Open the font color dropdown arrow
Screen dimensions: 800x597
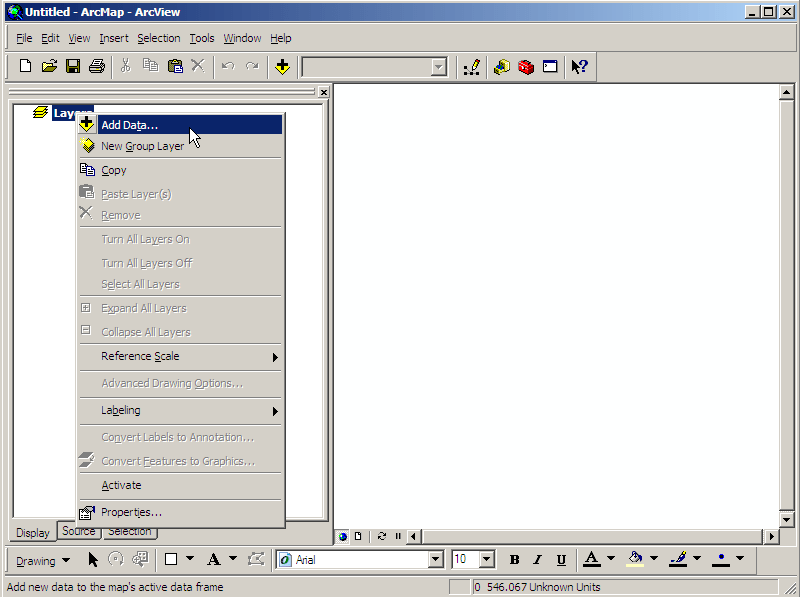click(x=611, y=559)
